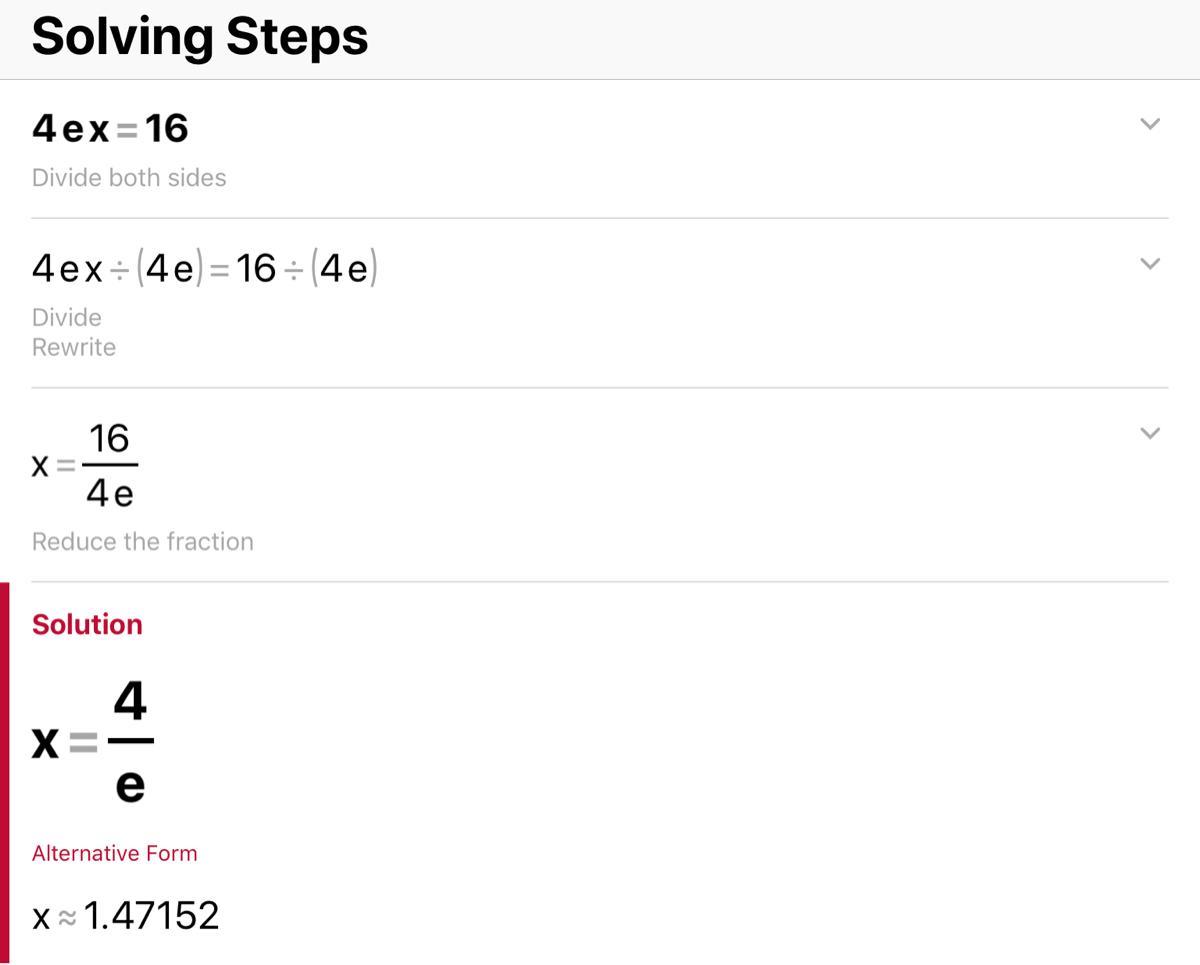
Task: Click the "Alternative Form" label
Action: pyautogui.click(x=115, y=854)
